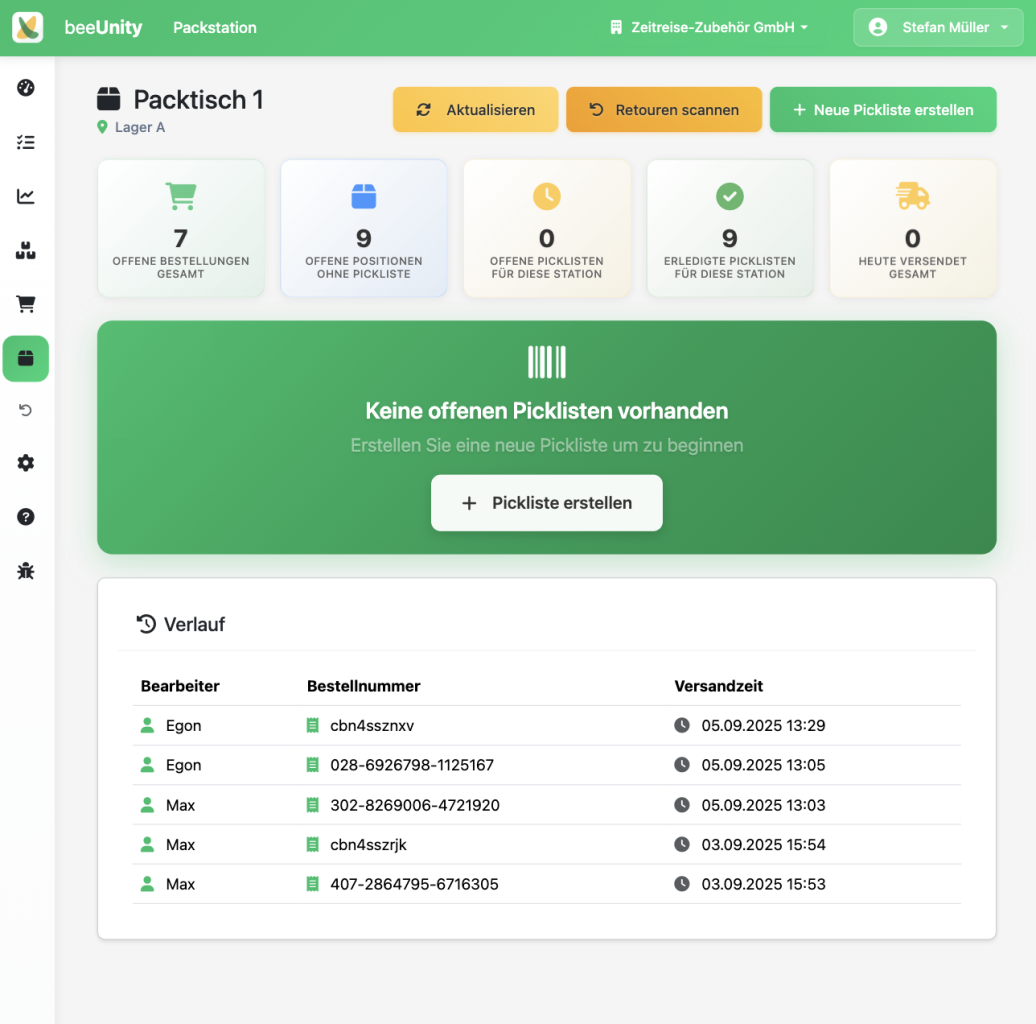The image size is (1036, 1024).
Task: Select the Packstation item in top bar
Action: tap(215, 28)
